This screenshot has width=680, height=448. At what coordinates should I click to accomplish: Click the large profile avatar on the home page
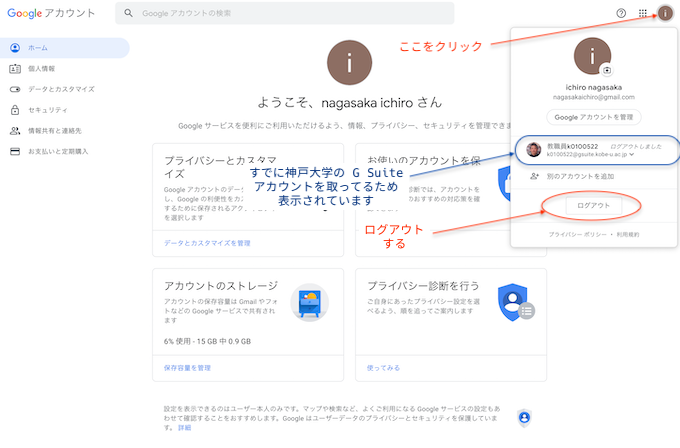point(349,62)
